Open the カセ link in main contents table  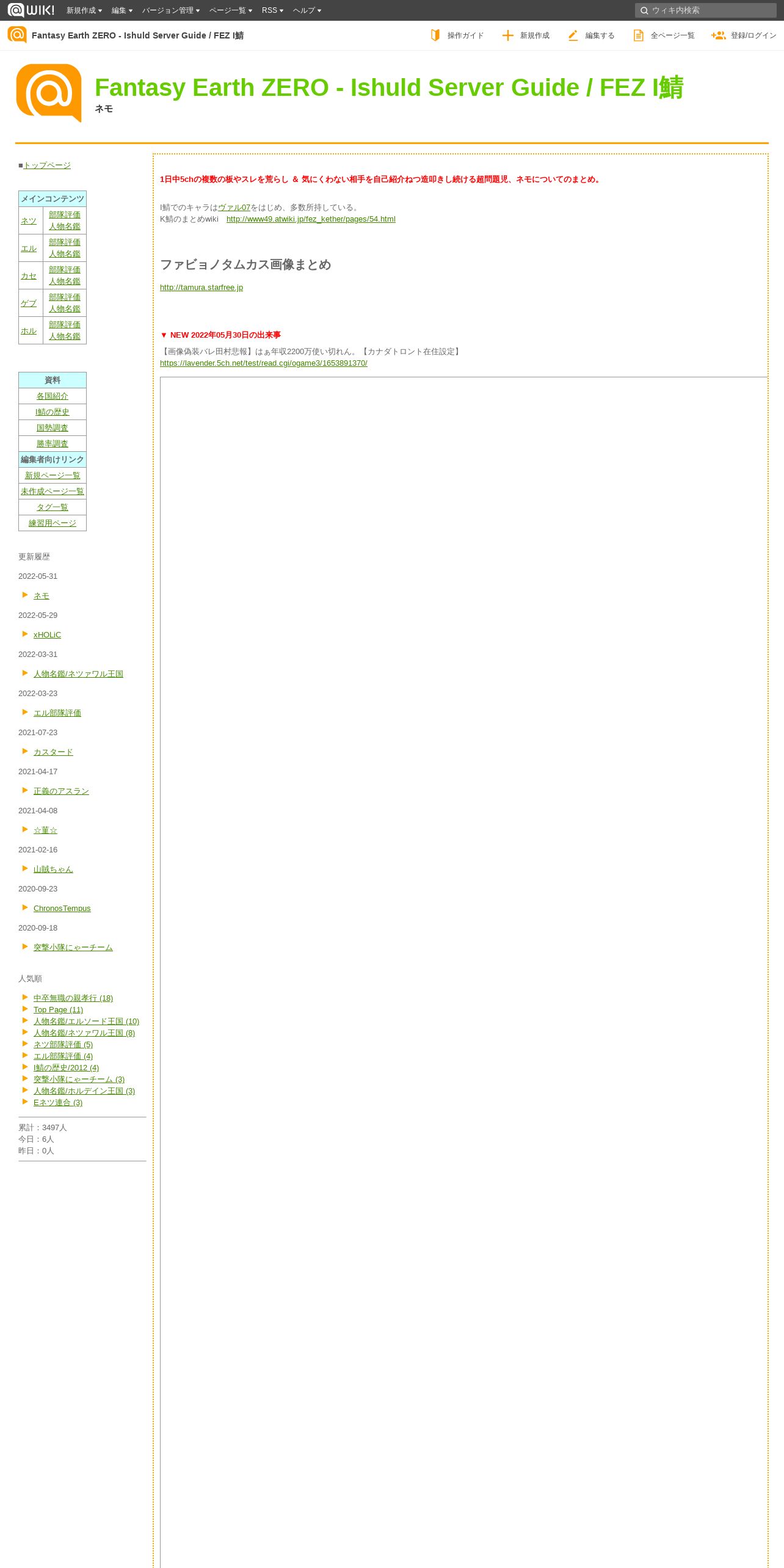[x=29, y=275]
